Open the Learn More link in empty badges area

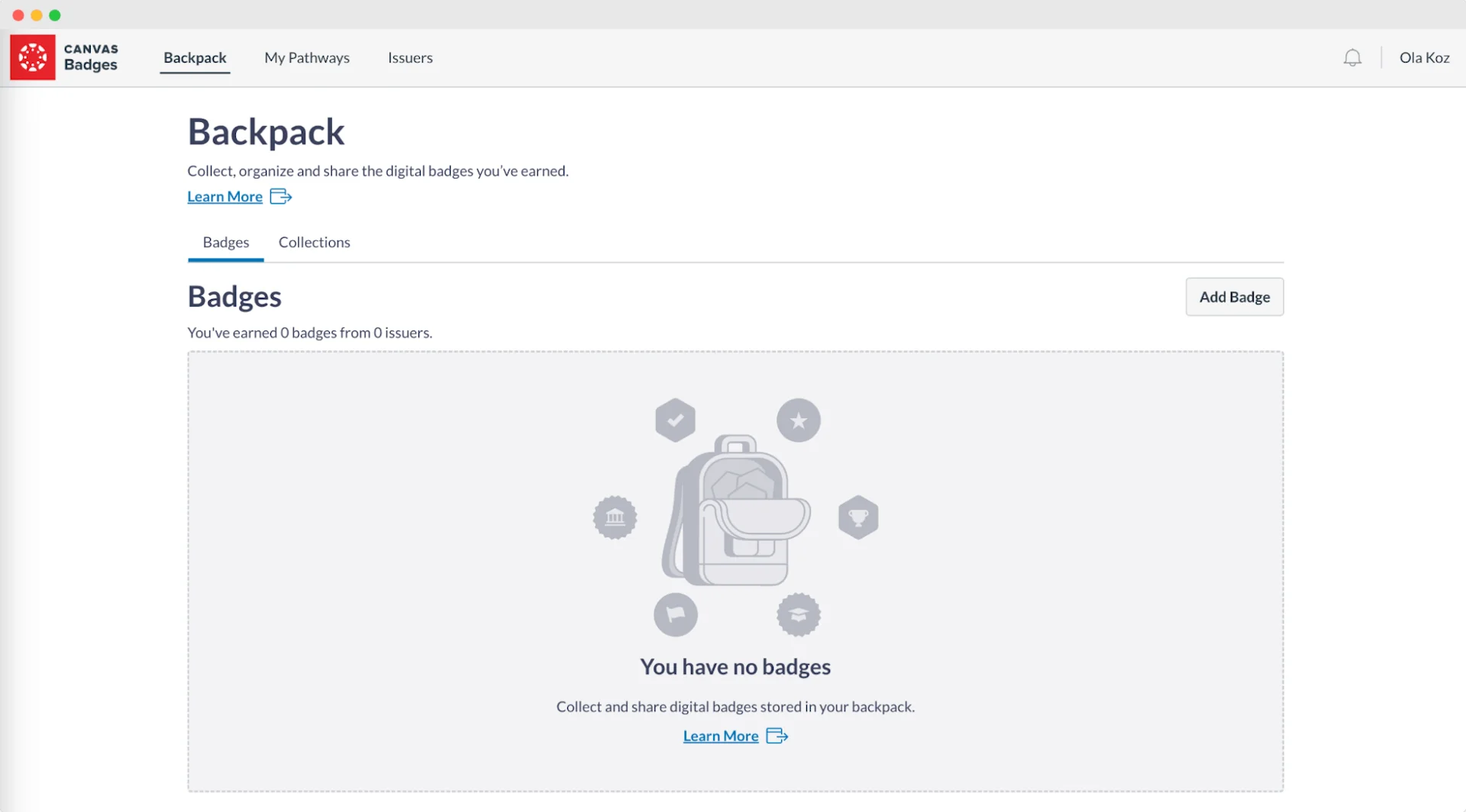[721, 736]
